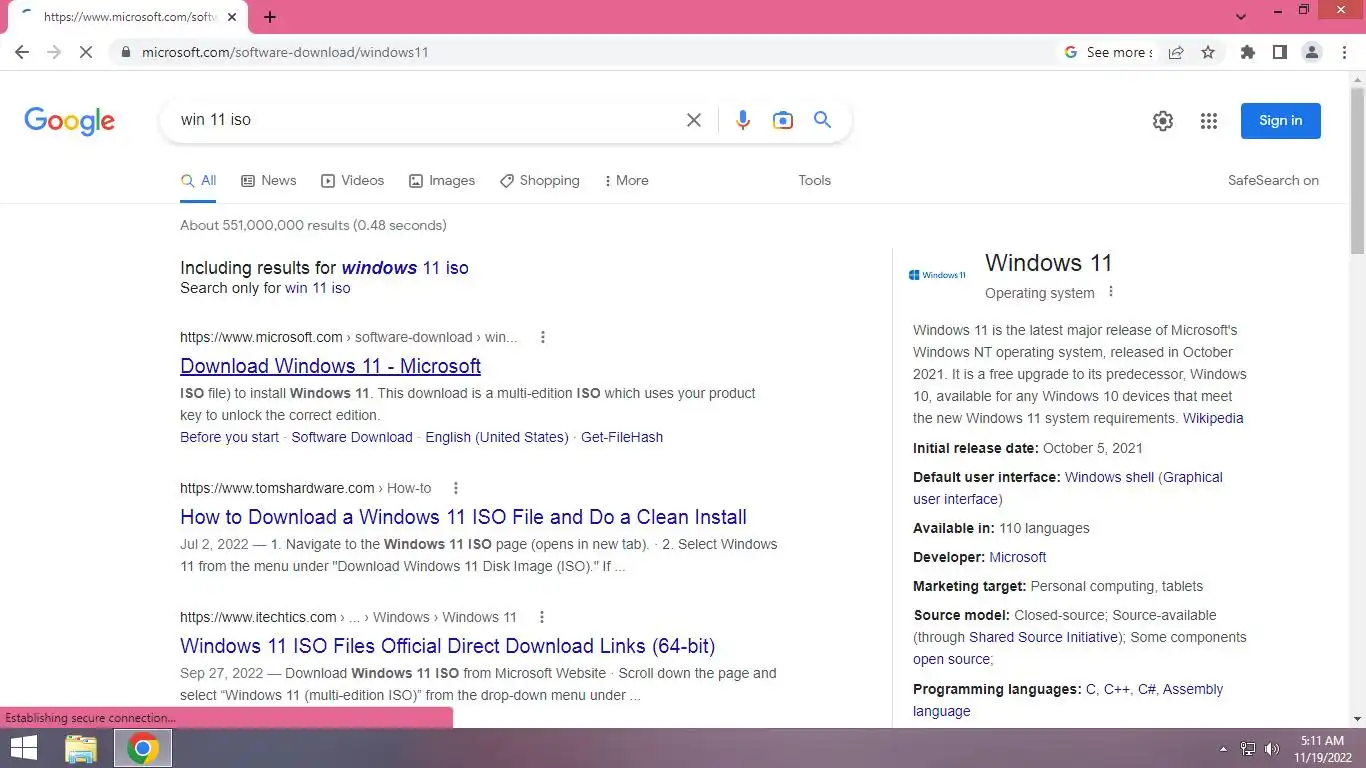This screenshot has width=1366, height=768.
Task: Open more options for the Windows 11 panel
Action: (1110, 292)
